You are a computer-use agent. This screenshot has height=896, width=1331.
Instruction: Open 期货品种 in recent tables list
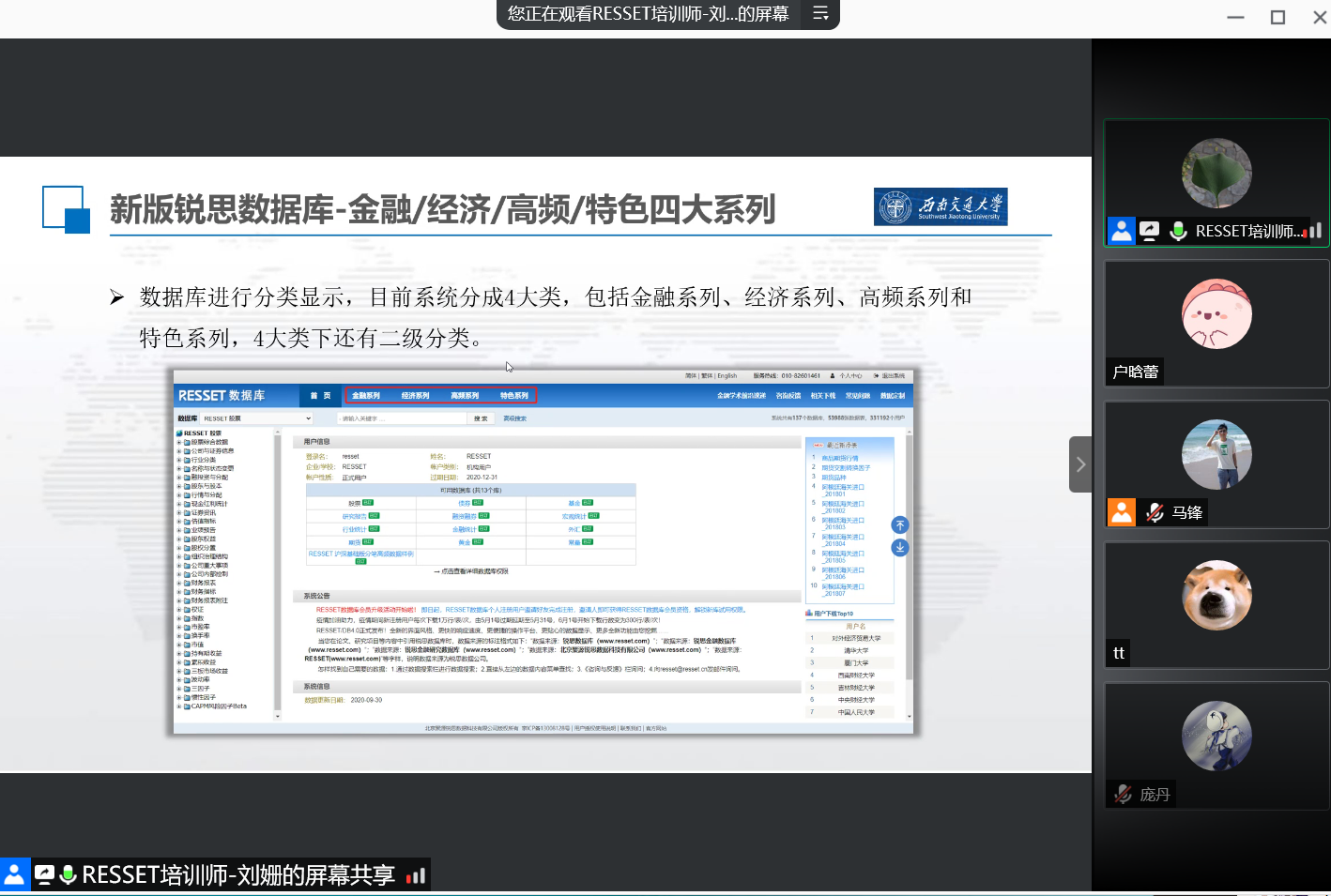[x=834, y=478]
